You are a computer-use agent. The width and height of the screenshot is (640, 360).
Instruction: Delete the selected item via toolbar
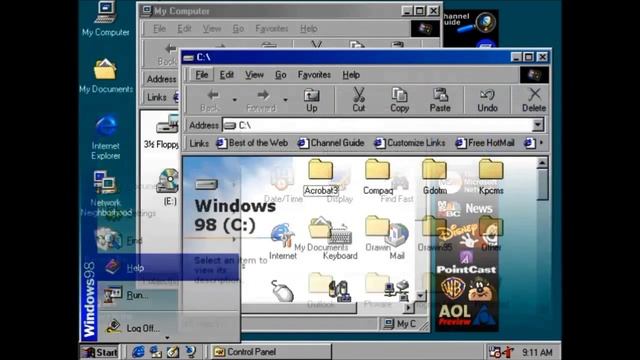point(534,100)
